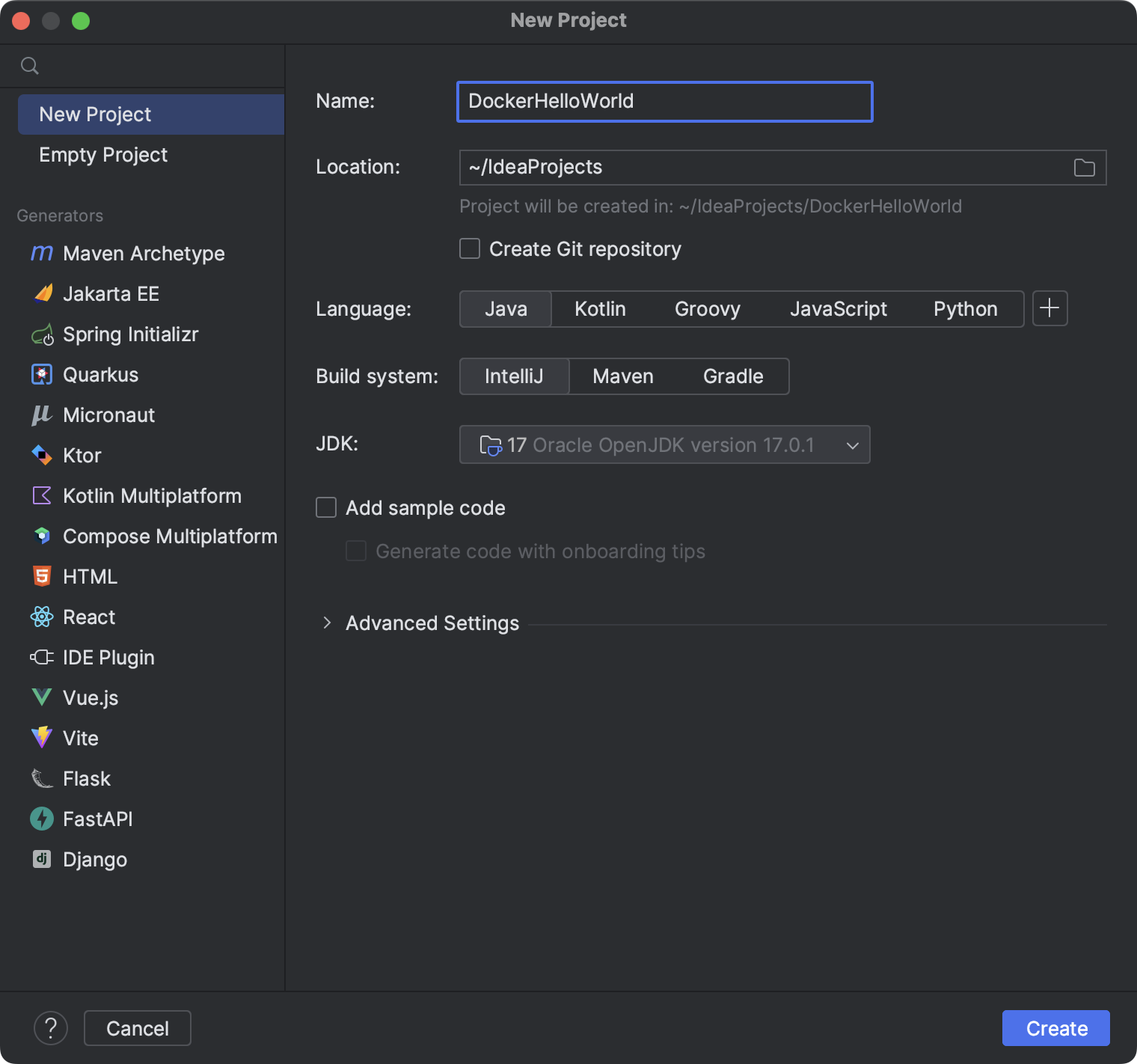Expand the Advanced Settings section

point(327,623)
